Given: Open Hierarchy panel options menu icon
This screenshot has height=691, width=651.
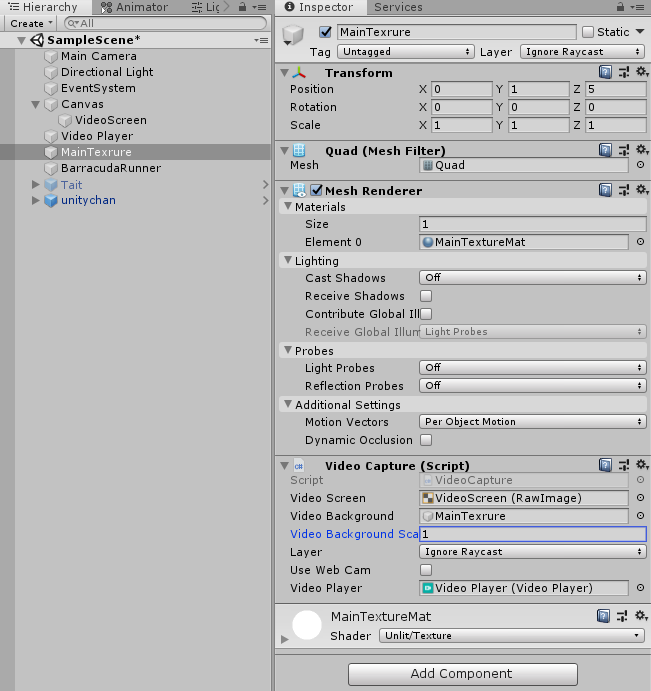Looking at the screenshot, I should (261, 7).
